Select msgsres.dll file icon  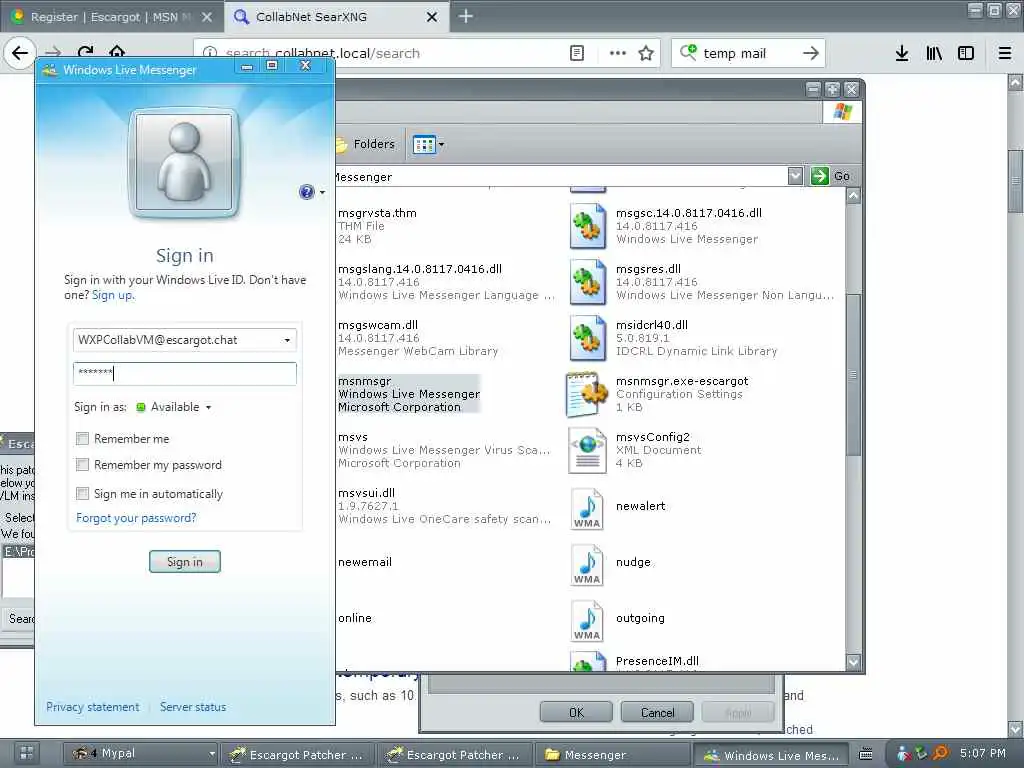(x=586, y=282)
